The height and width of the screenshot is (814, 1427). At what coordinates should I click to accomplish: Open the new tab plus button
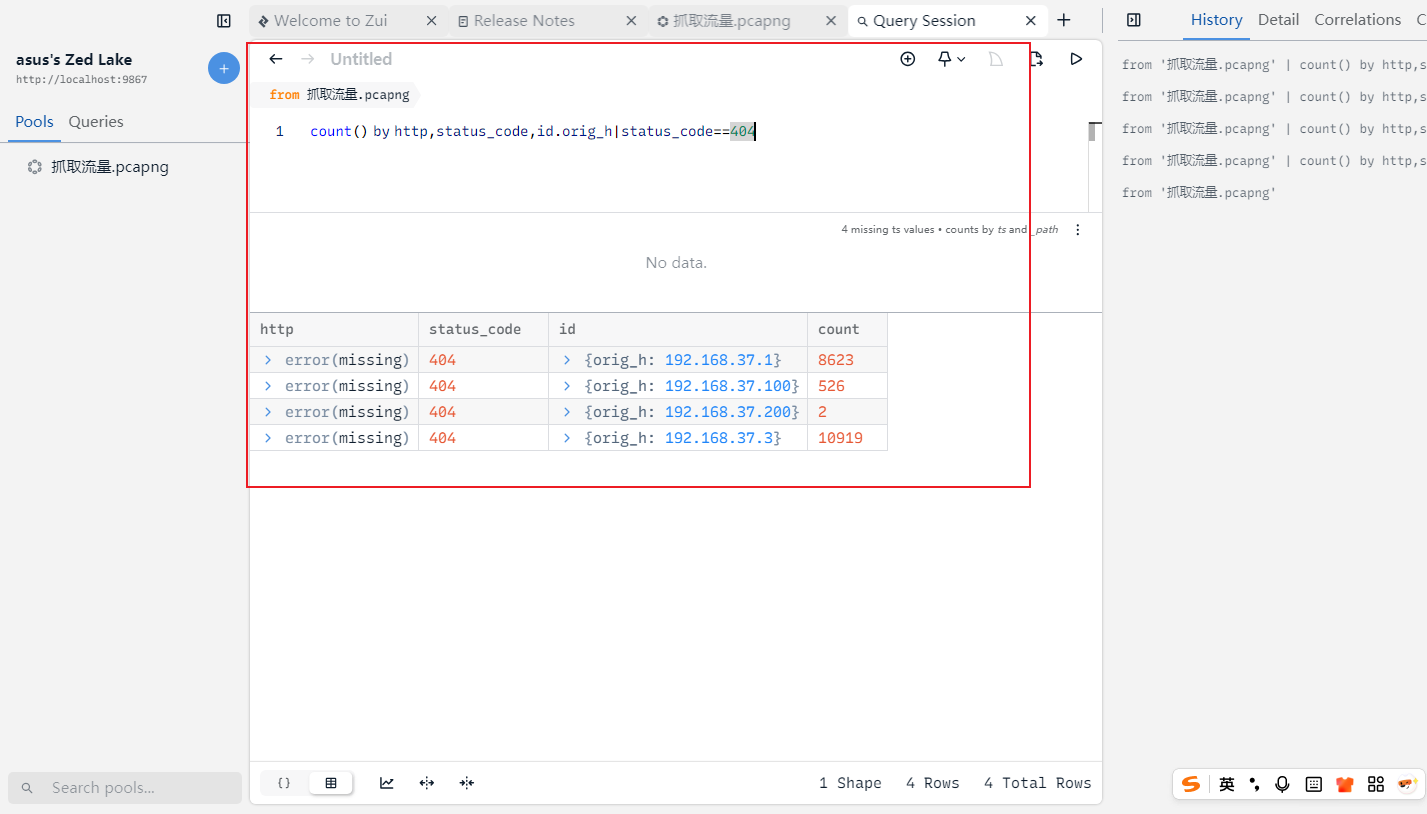click(x=1064, y=20)
